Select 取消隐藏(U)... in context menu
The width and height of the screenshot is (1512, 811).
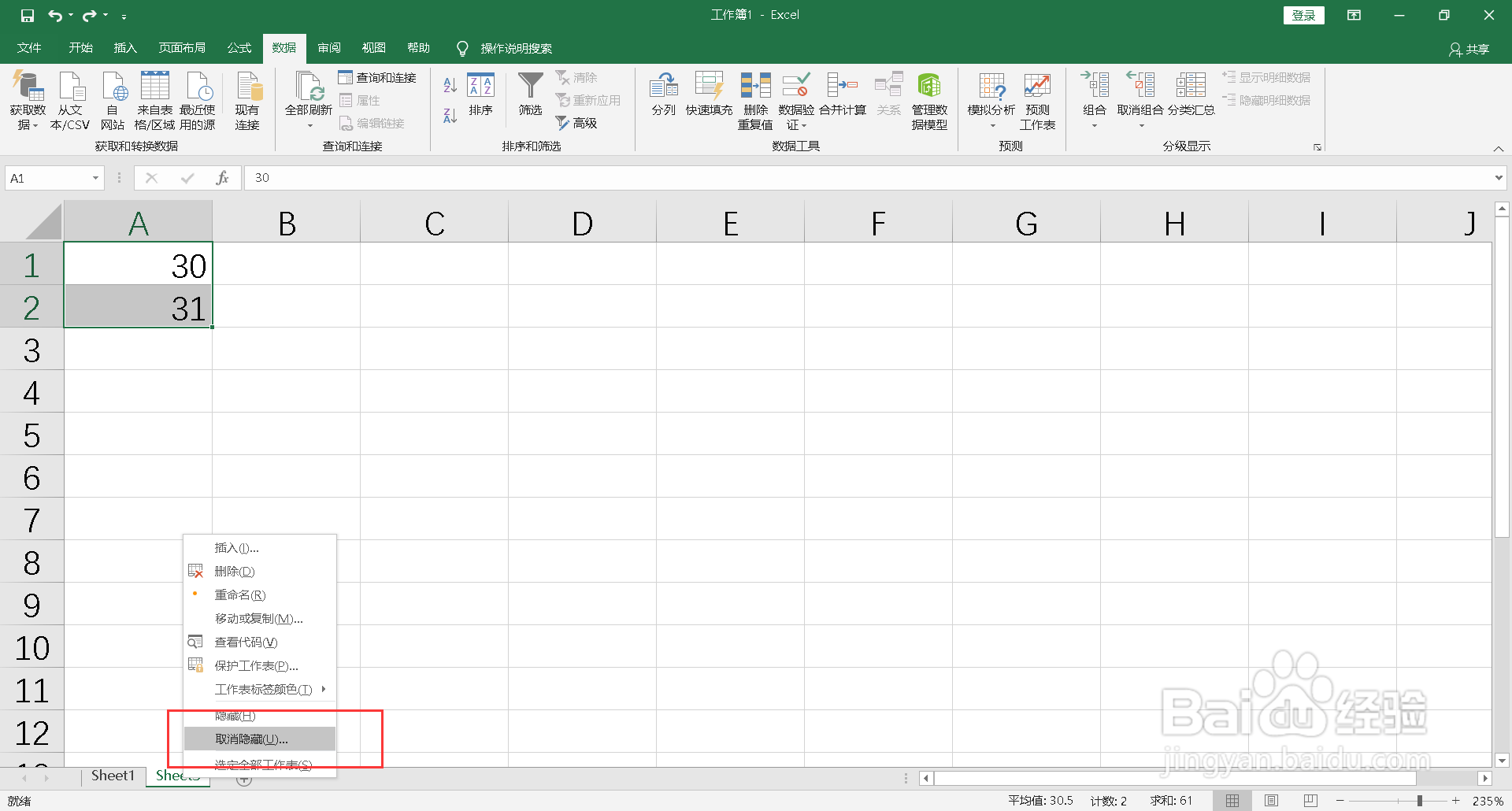[260, 739]
